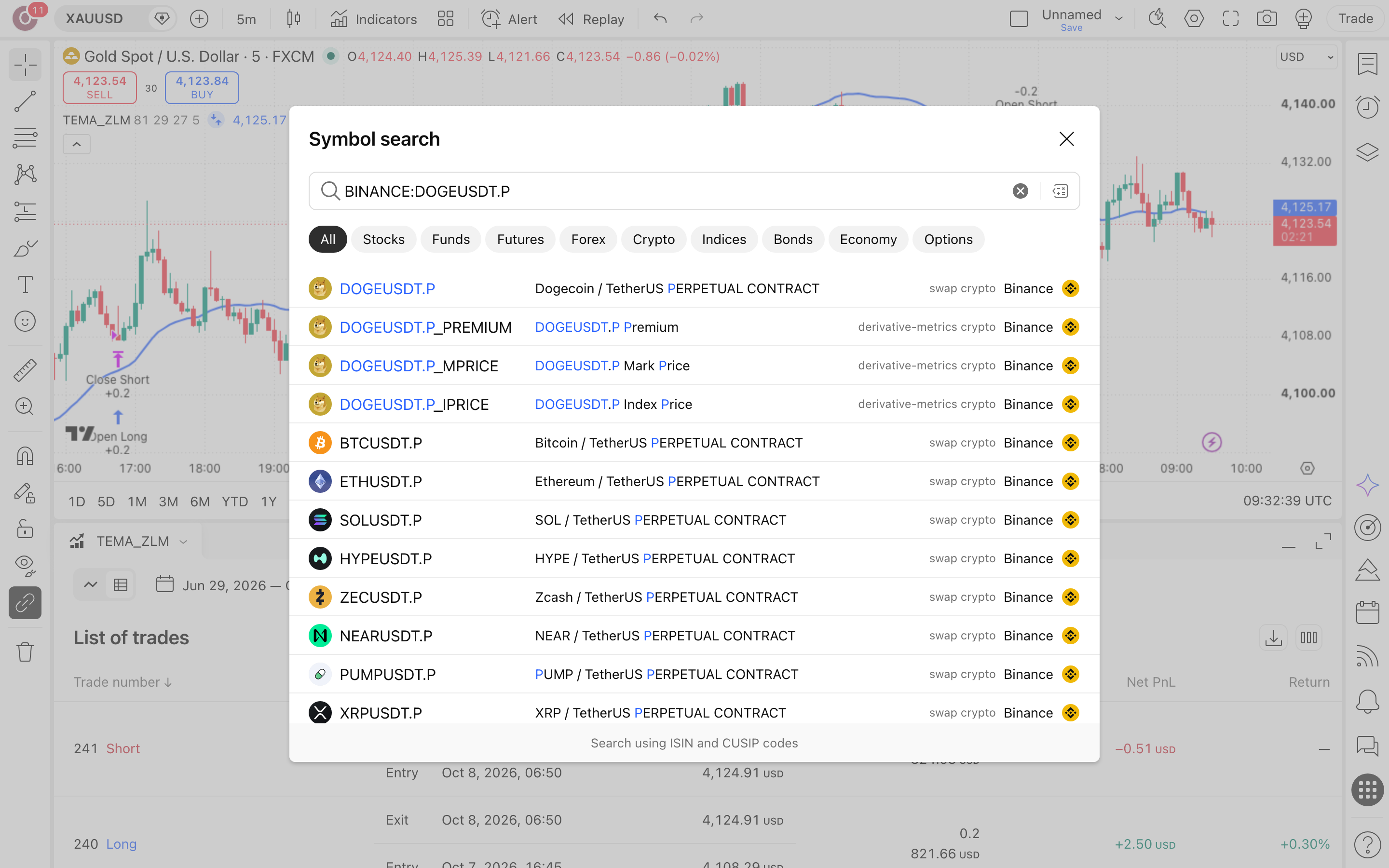Select the Futures filter tab
Image resolution: width=1389 pixels, height=868 pixels.
tap(520, 239)
